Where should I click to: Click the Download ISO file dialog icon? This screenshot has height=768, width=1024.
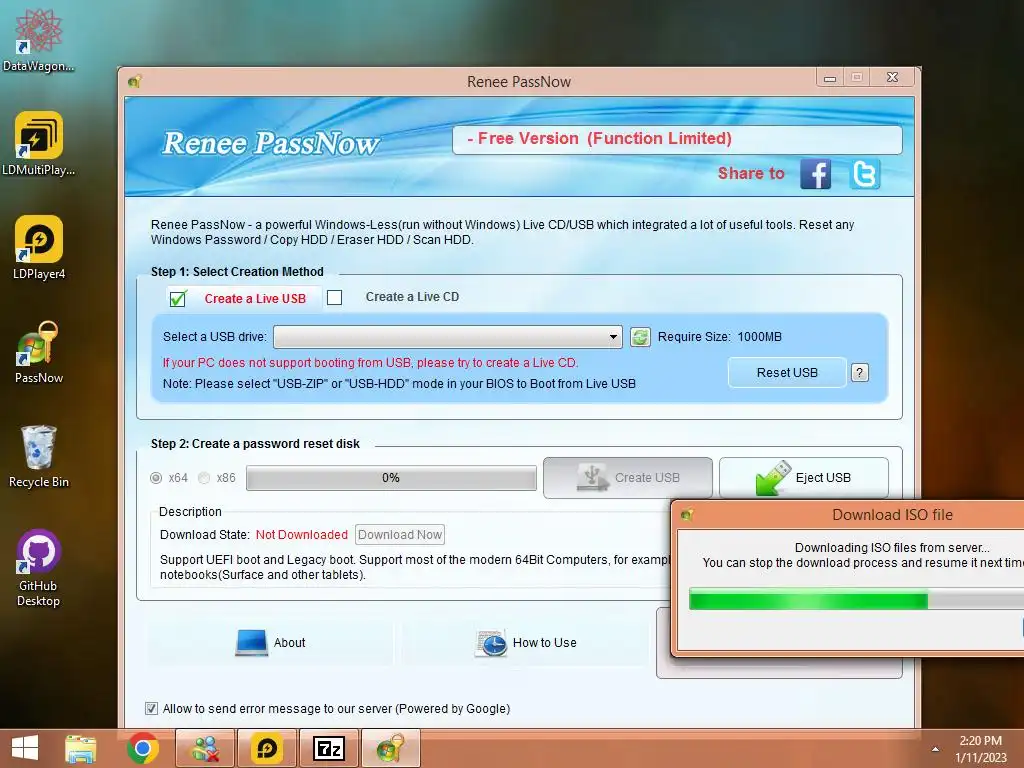[686, 515]
